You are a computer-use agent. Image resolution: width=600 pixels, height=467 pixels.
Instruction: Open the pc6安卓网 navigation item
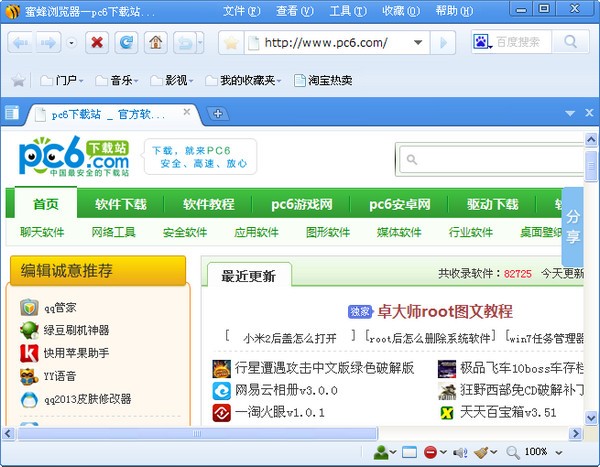click(x=399, y=204)
